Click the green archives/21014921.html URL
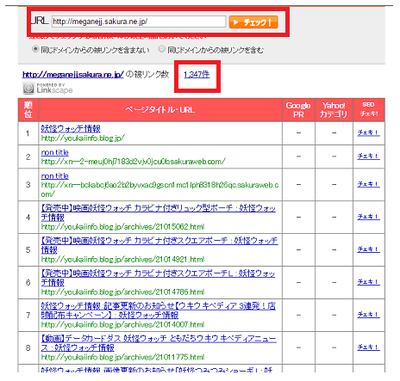 point(123,259)
